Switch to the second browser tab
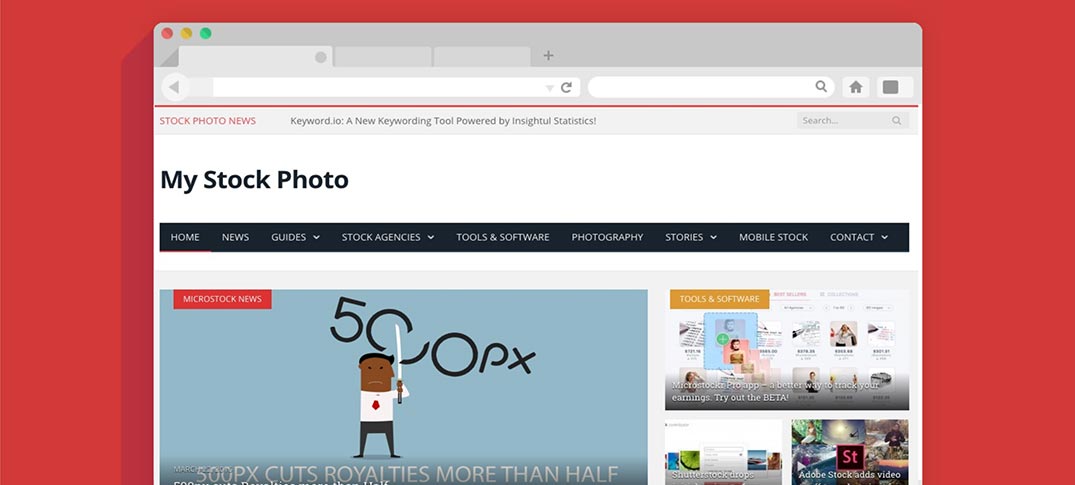 (x=383, y=57)
